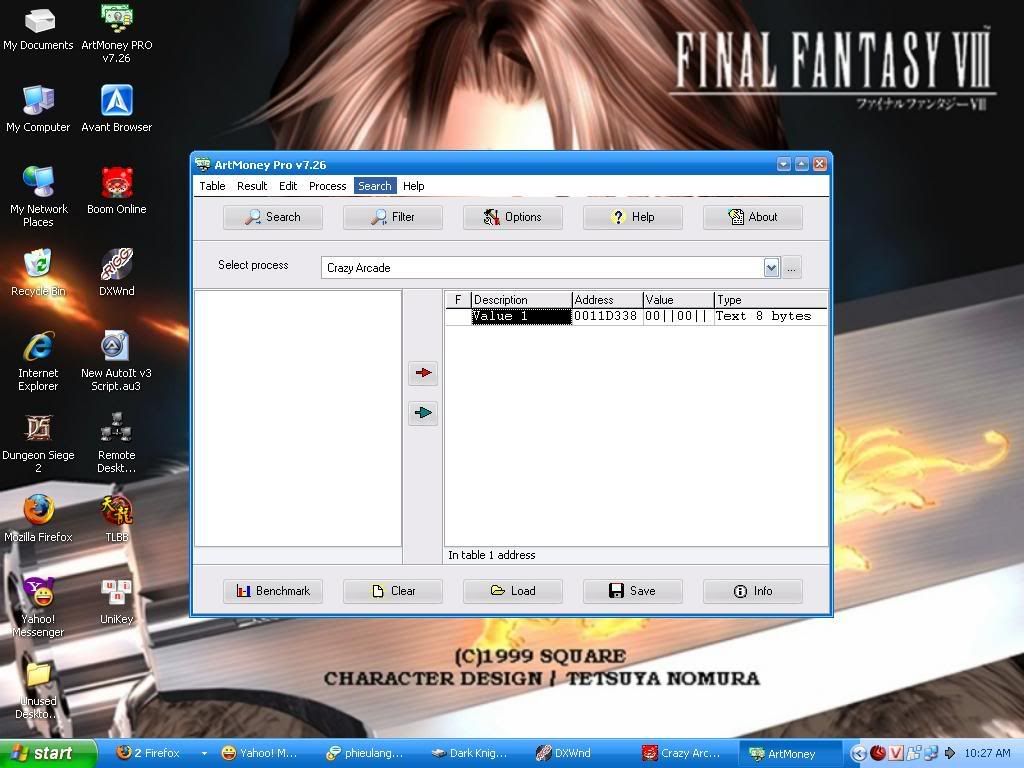Open ArtMoney Options
This screenshot has width=1024, height=768.
[513, 217]
